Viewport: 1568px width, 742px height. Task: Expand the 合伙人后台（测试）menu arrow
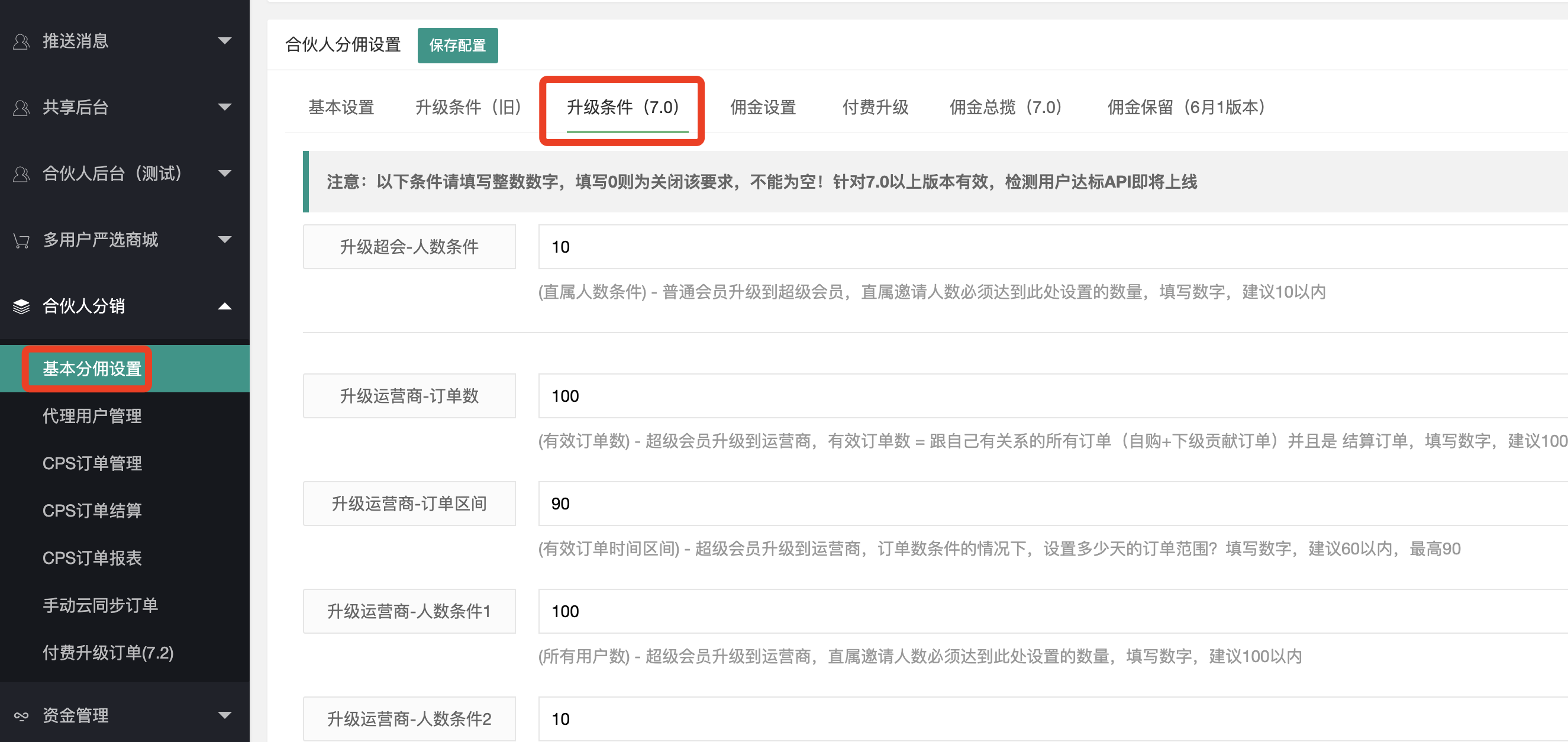[x=225, y=173]
